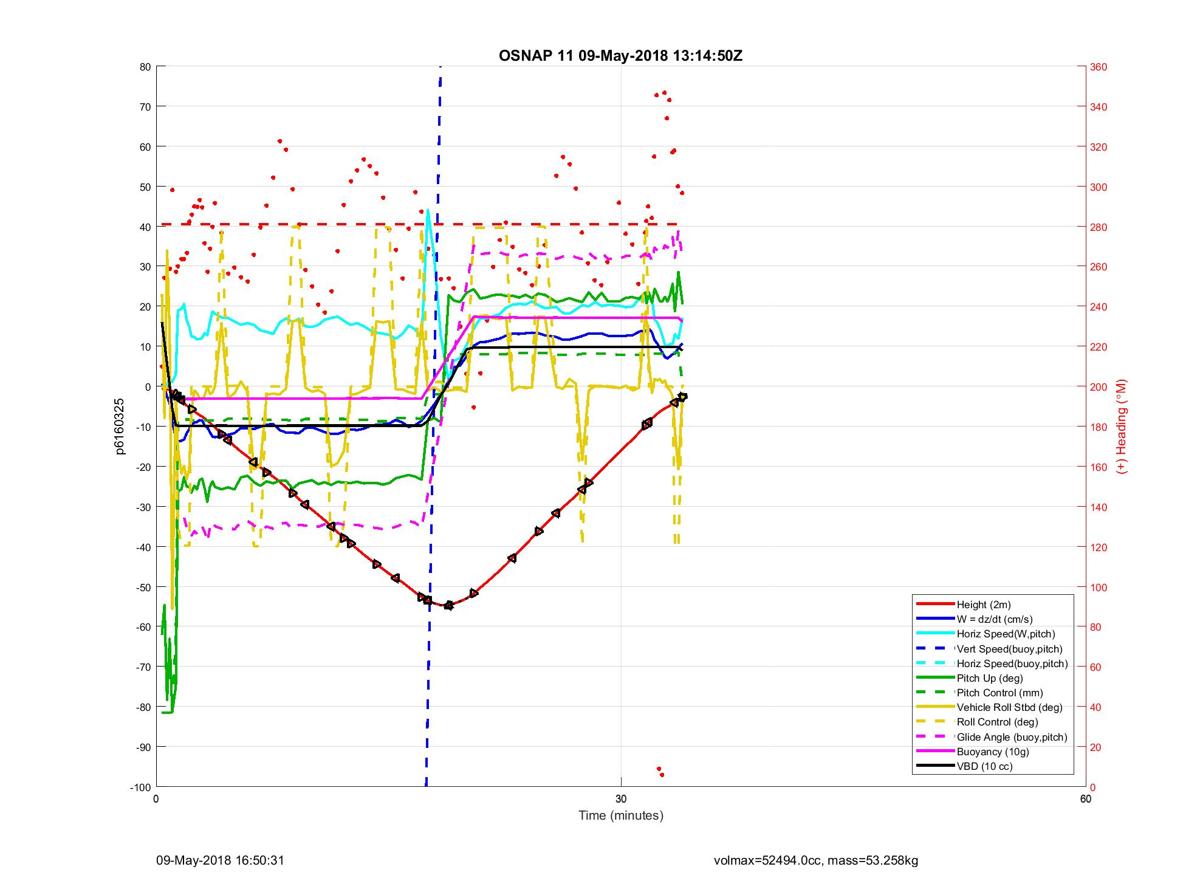Click right heading axis tick '200'
The image size is (1200, 885).
tap(1099, 387)
